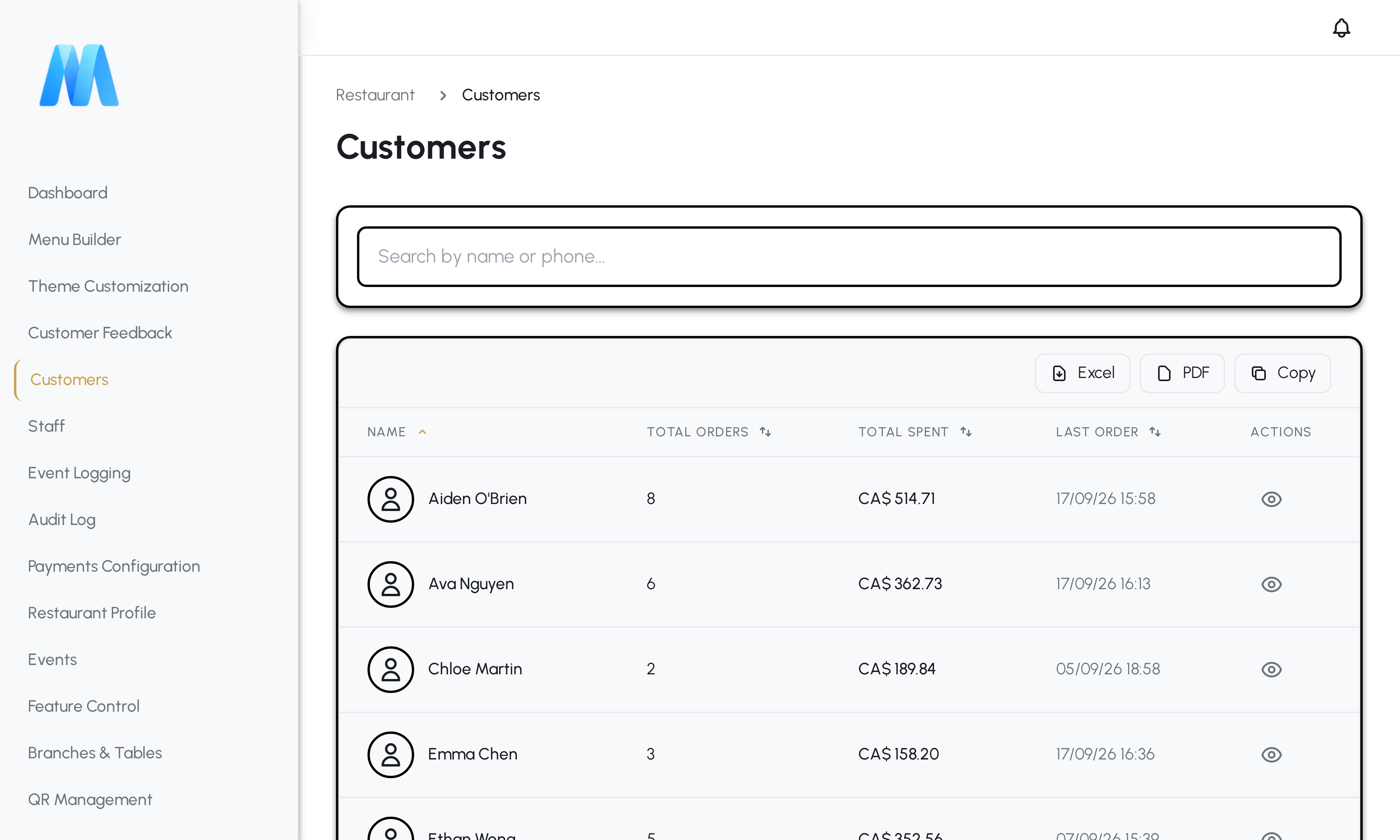The image size is (1400, 840).
Task: Click last order 17/09/26 15:58
Action: pyautogui.click(x=1105, y=499)
